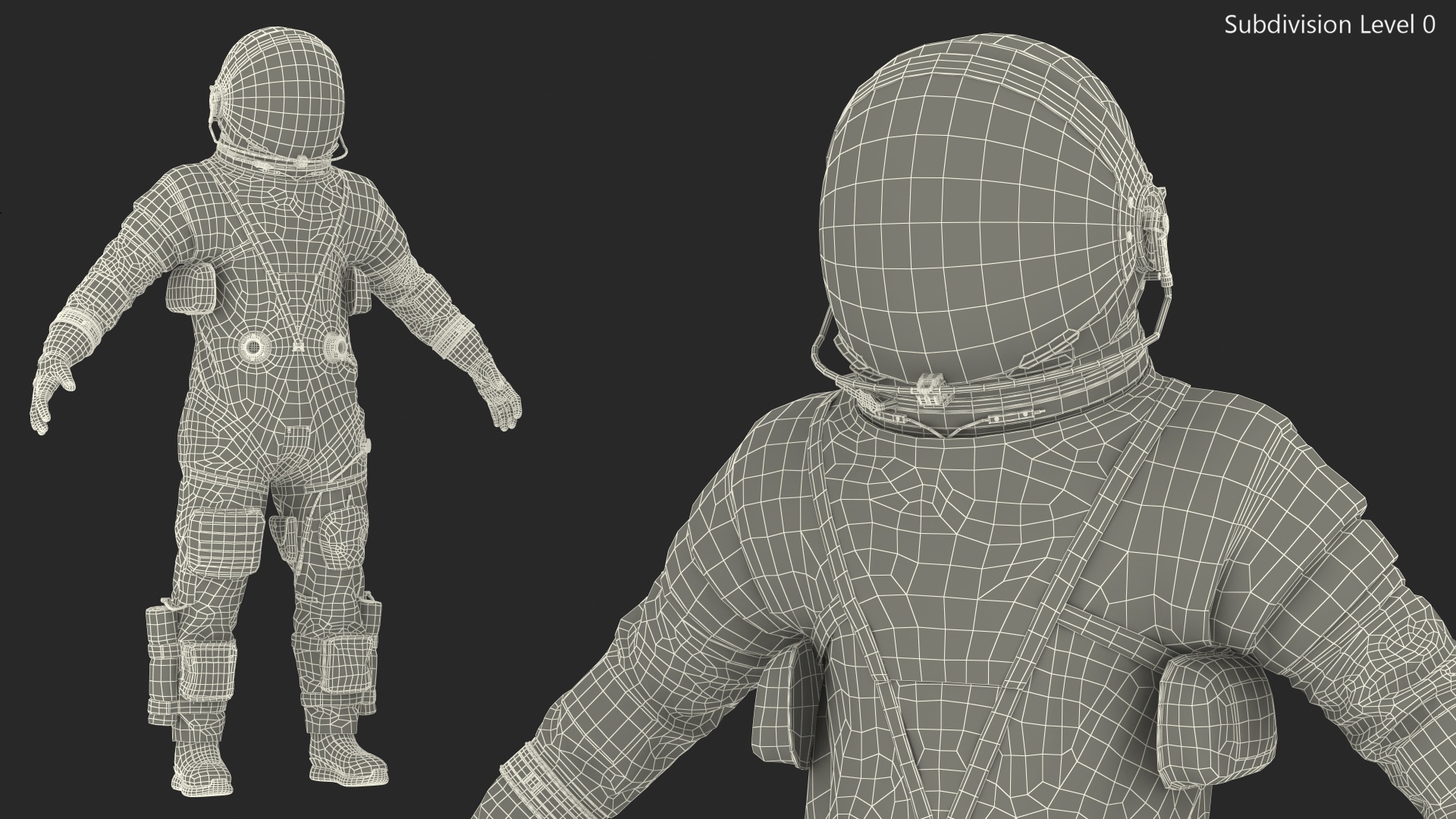The height and width of the screenshot is (819, 1456).
Task: Select right circular chest connector on full-body suit
Action: [x=334, y=347]
